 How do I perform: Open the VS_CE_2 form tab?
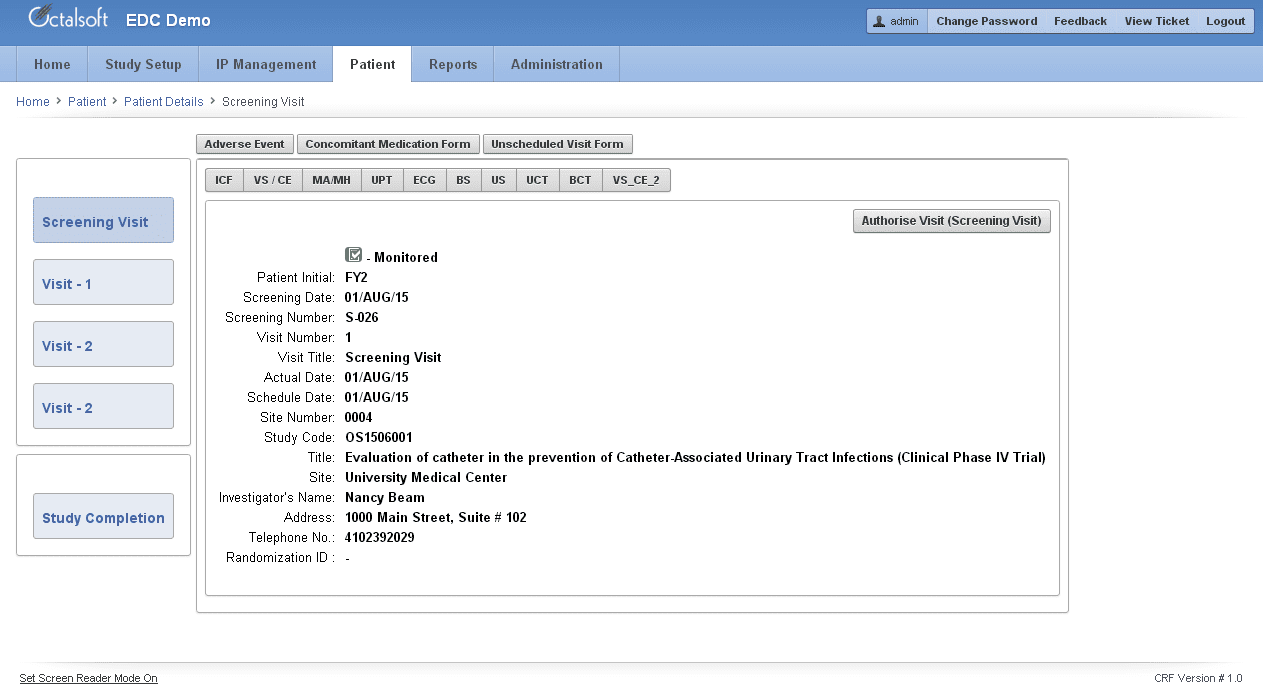tap(636, 180)
